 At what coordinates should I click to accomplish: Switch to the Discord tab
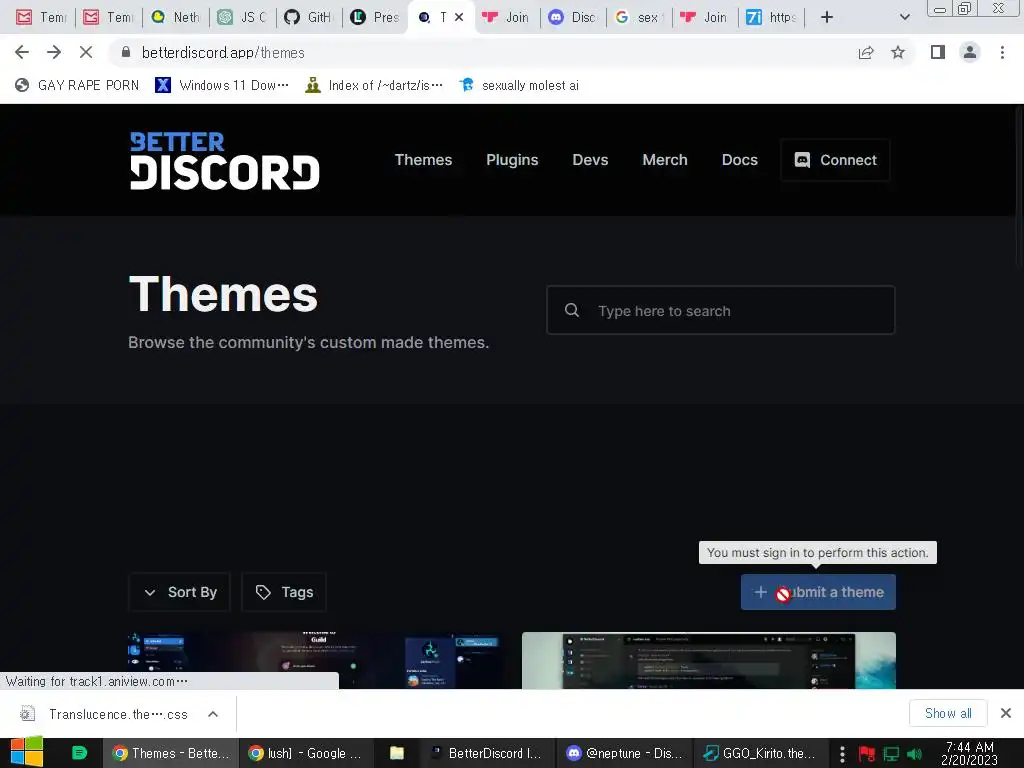pos(573,17)
